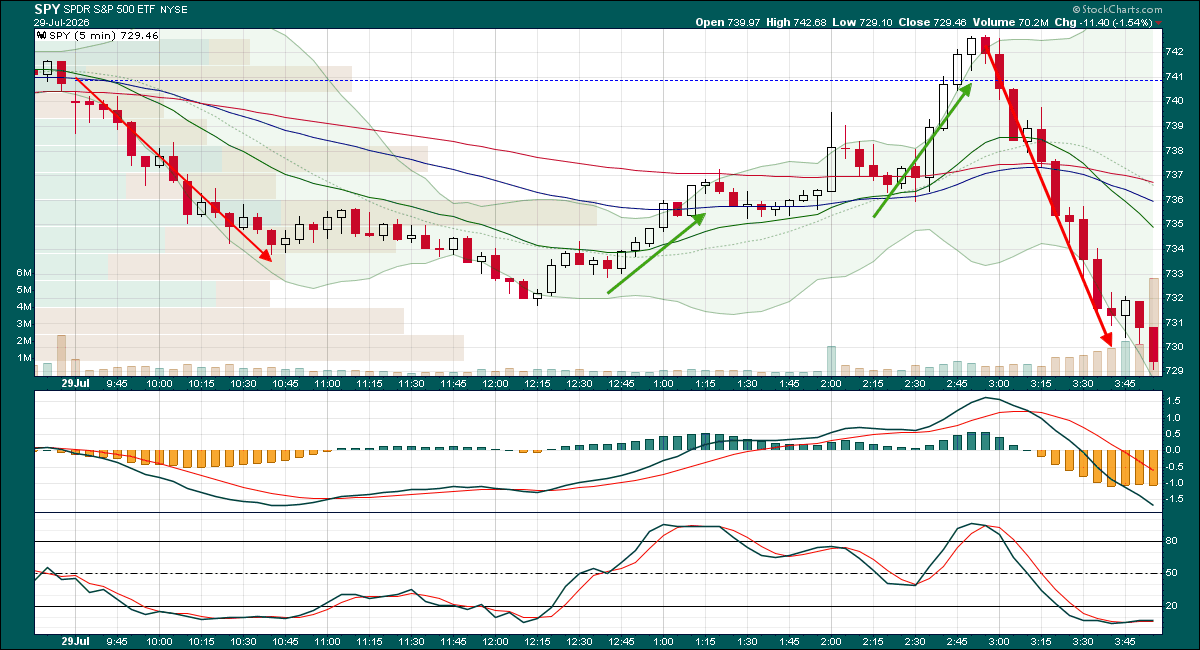Click the MACD scale label 0.5
Viewport: 1200px width, 650px height.
coord(1174,433)
